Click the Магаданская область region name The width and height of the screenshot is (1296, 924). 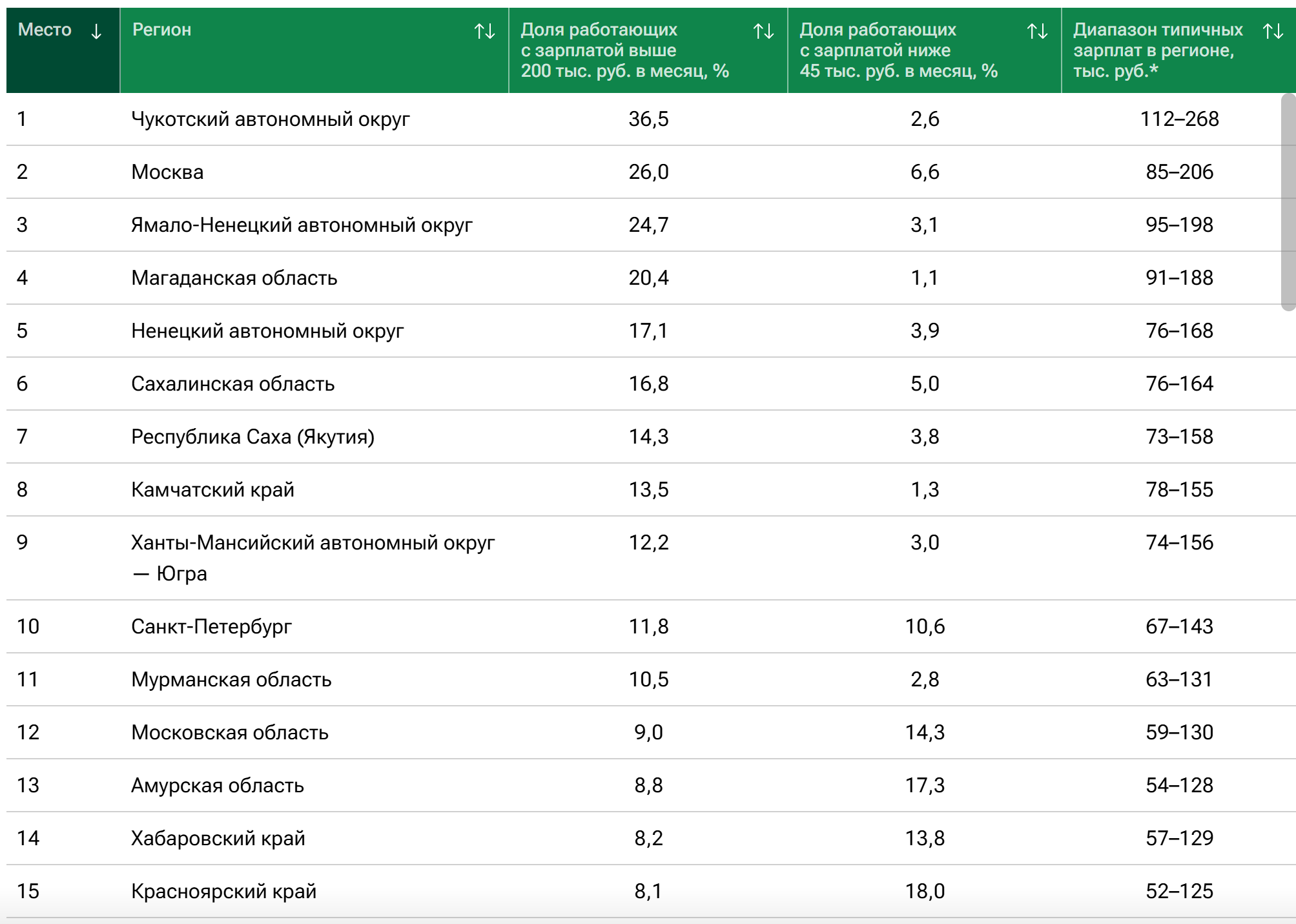click(234, 278)
